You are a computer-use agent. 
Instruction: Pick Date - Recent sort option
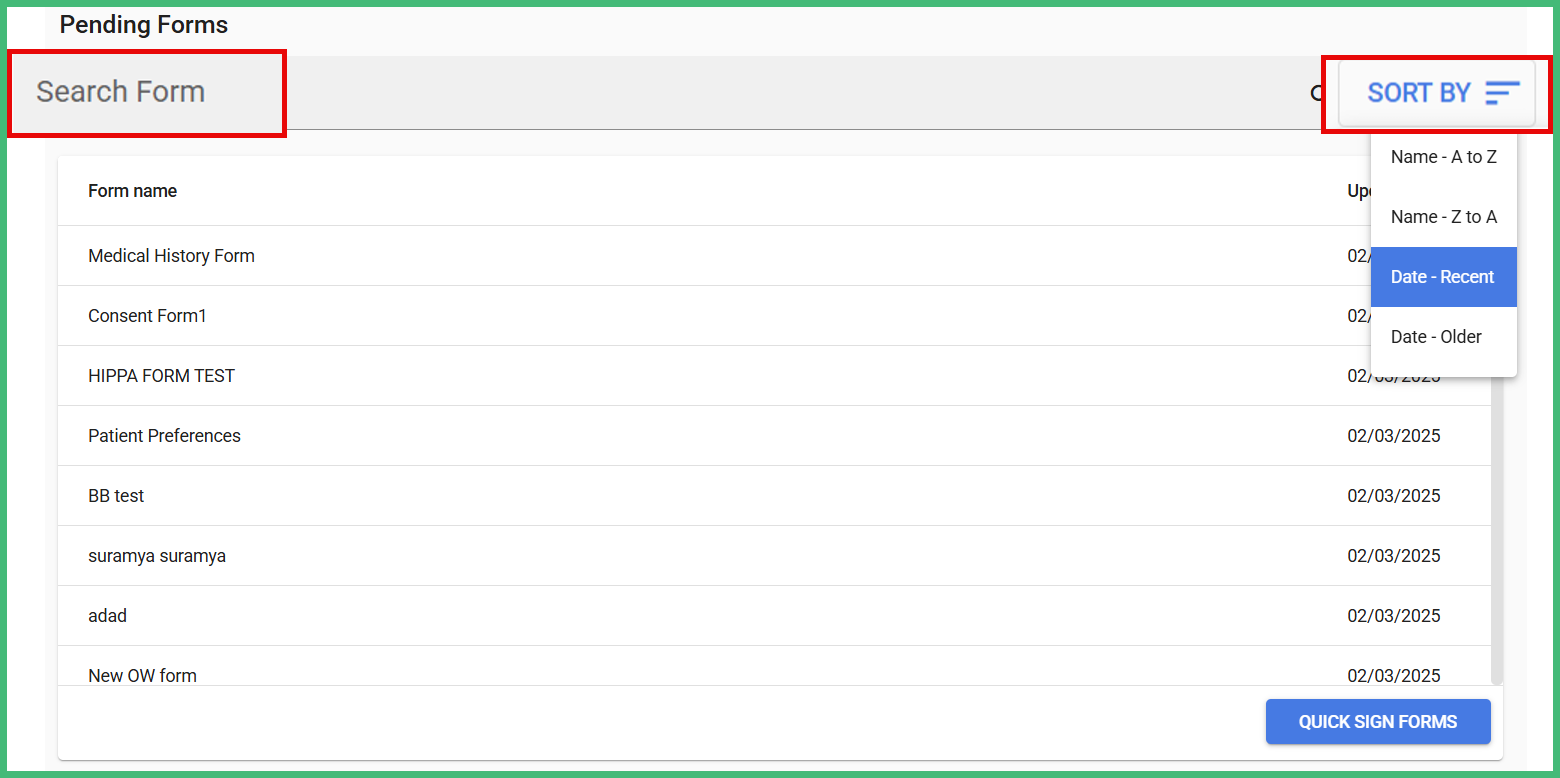1443,277
